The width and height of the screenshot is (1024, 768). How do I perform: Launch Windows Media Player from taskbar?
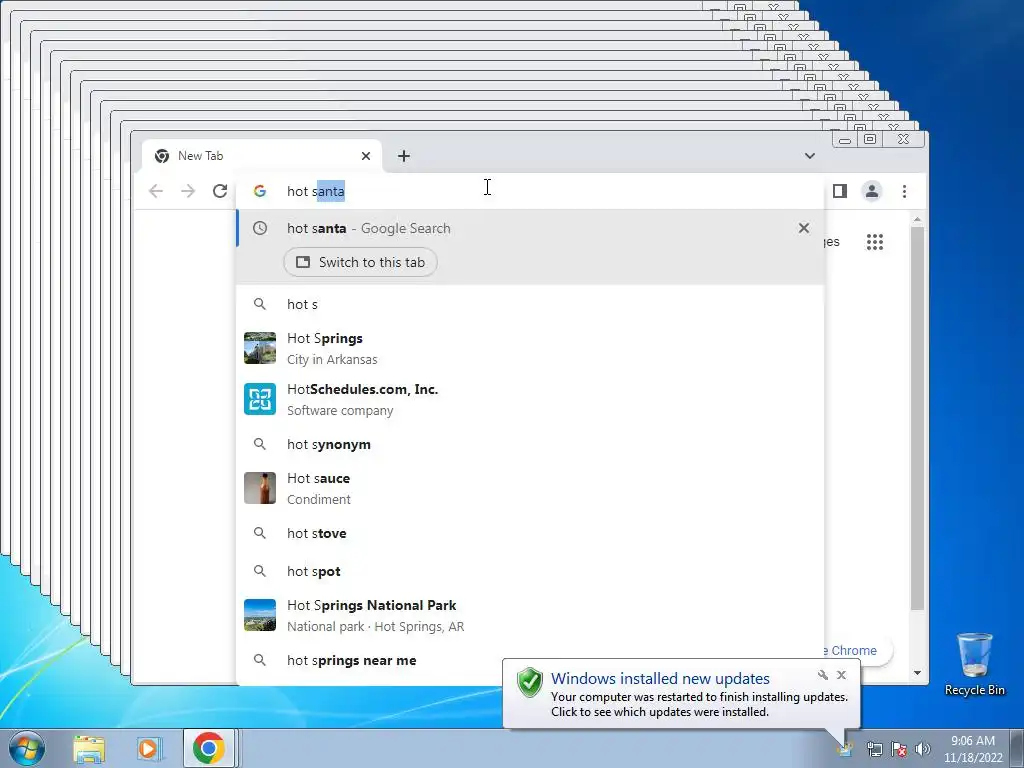(x=149, y=749)
